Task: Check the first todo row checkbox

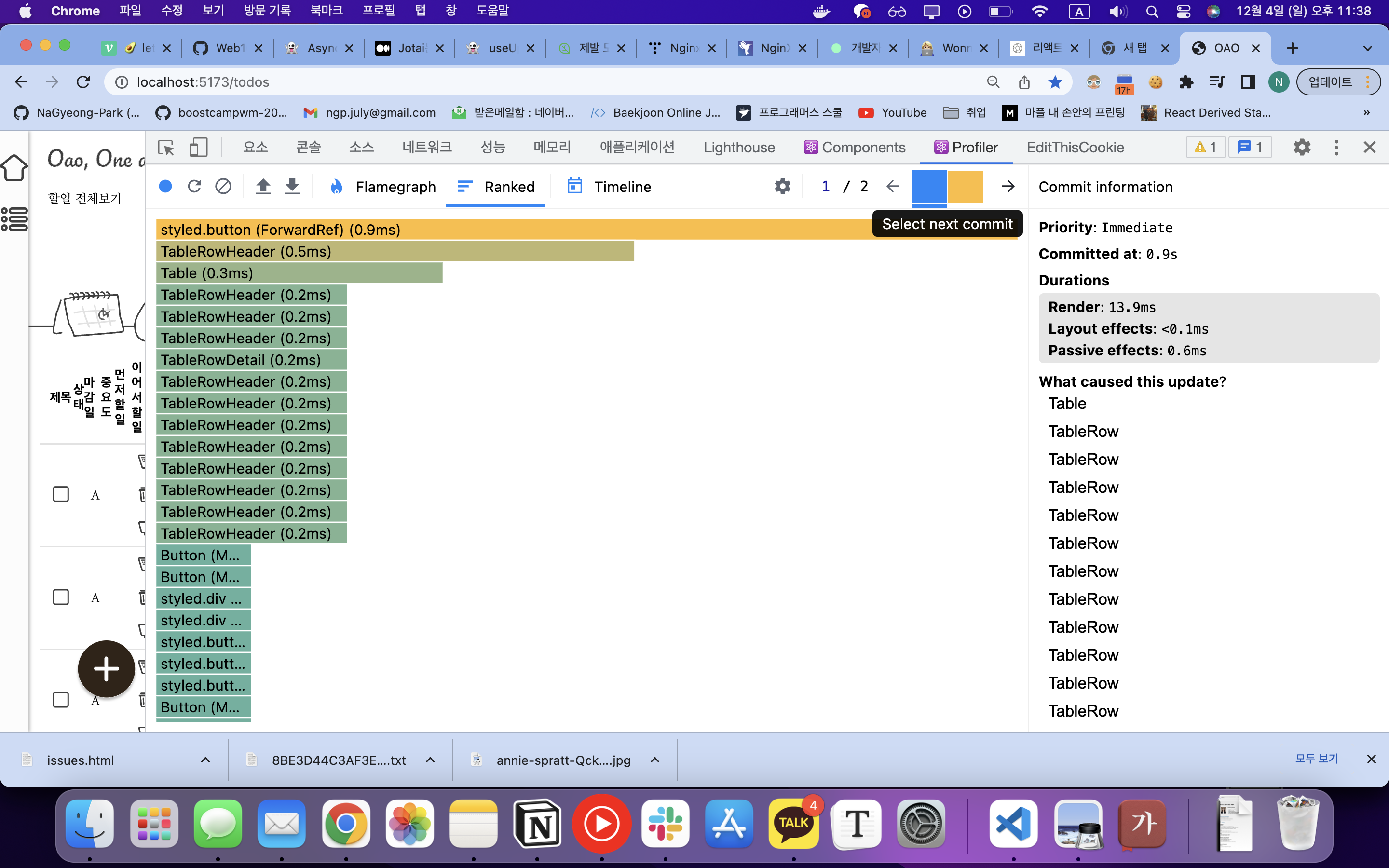Action: [61, 494]
